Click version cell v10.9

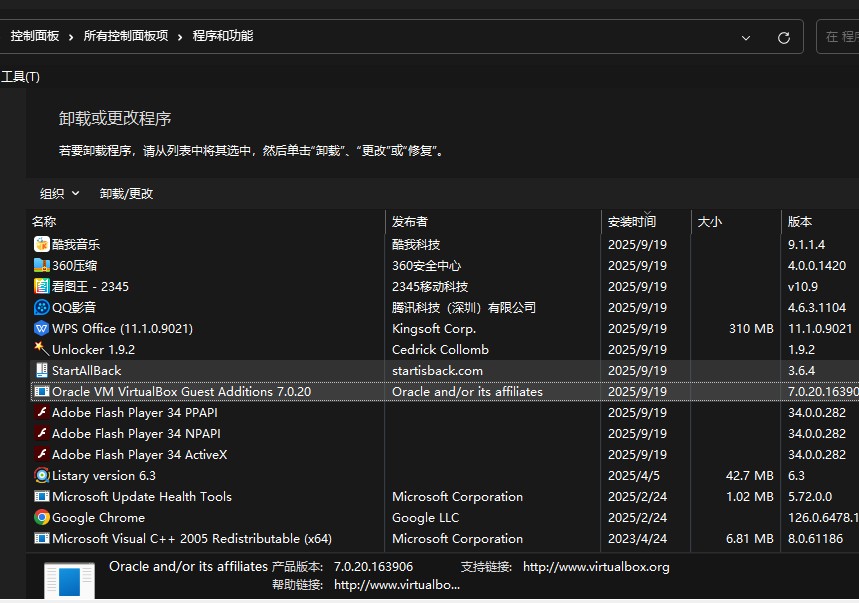click(x=803, y=286)
